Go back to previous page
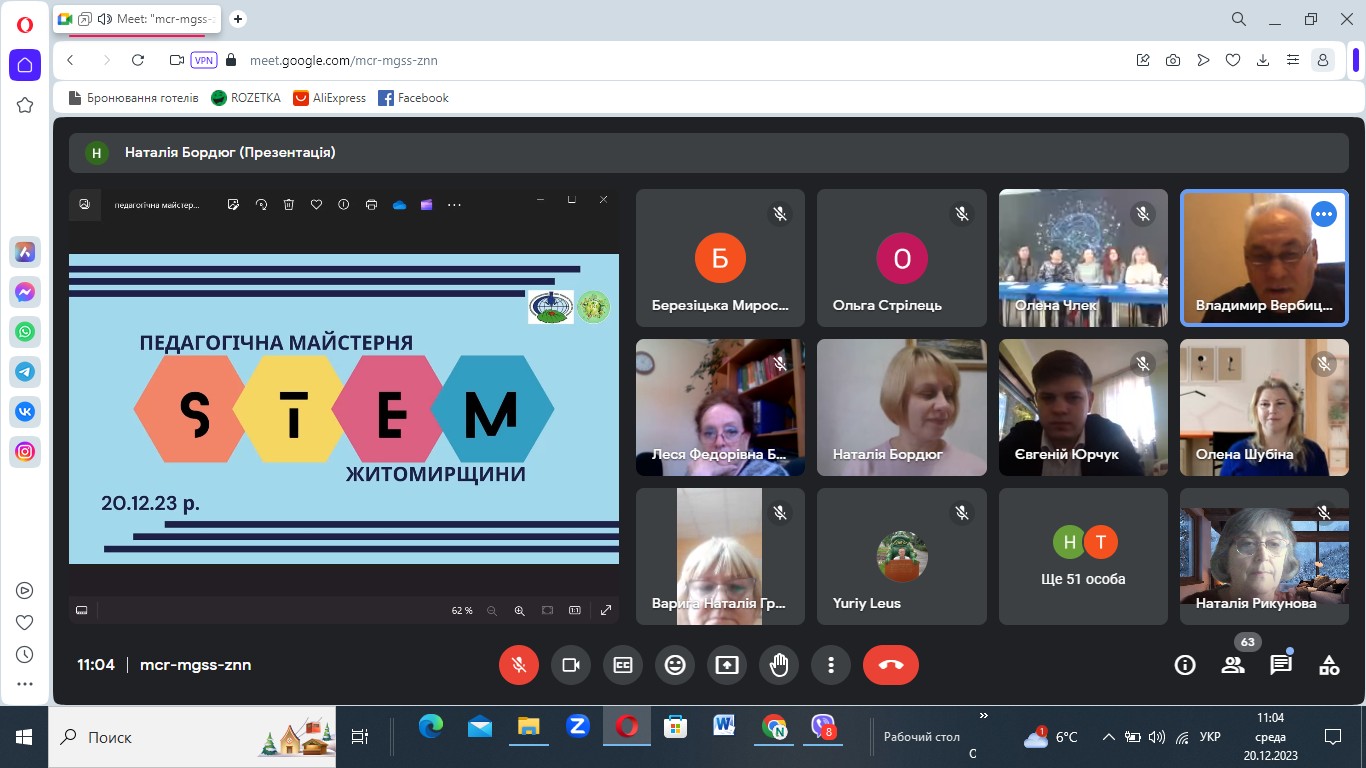This screenshot has width=1366, height=768. tap(70, 60)
